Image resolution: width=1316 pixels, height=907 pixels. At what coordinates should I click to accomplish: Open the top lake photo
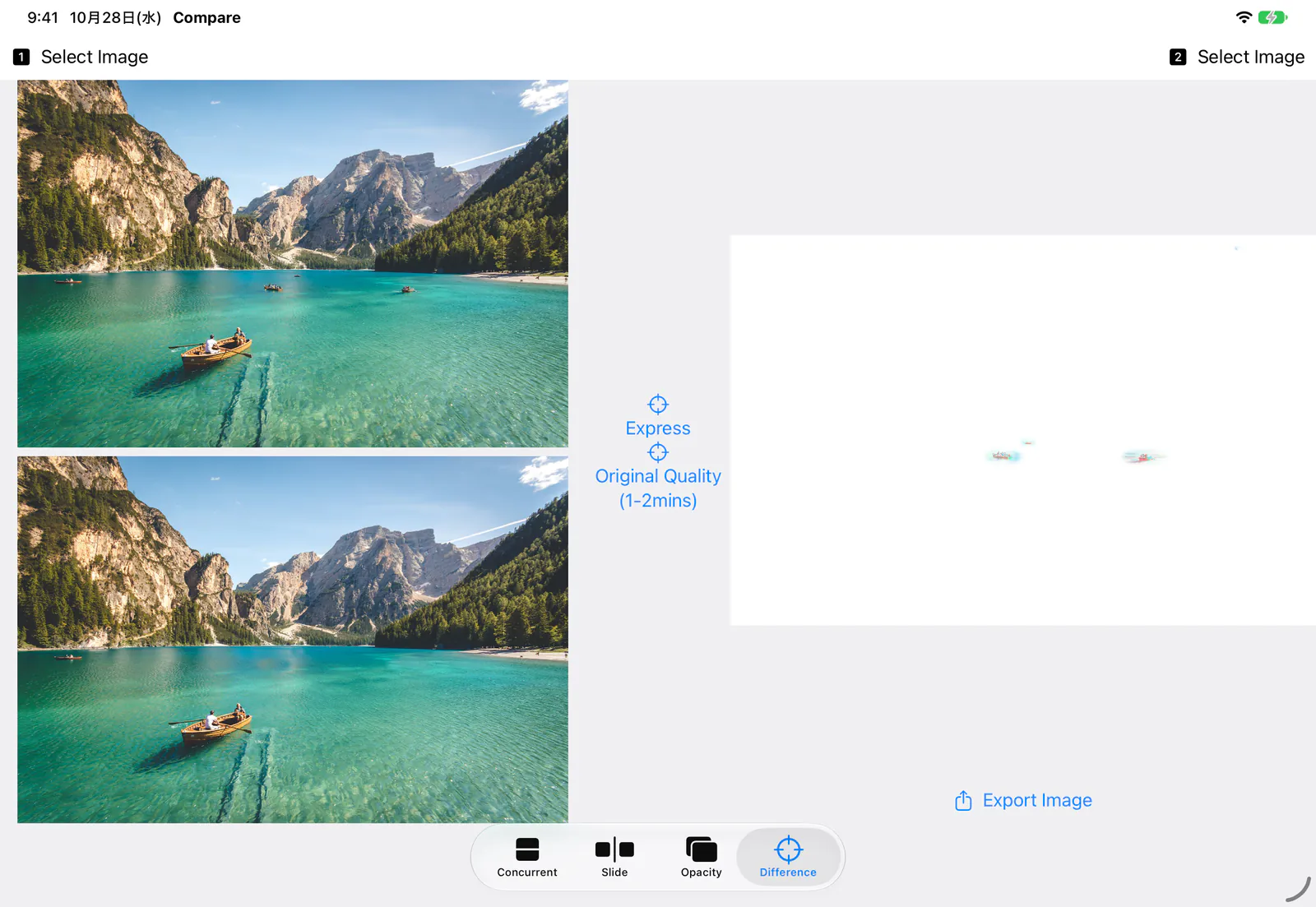pyautogui.click(x=293, y=263)
